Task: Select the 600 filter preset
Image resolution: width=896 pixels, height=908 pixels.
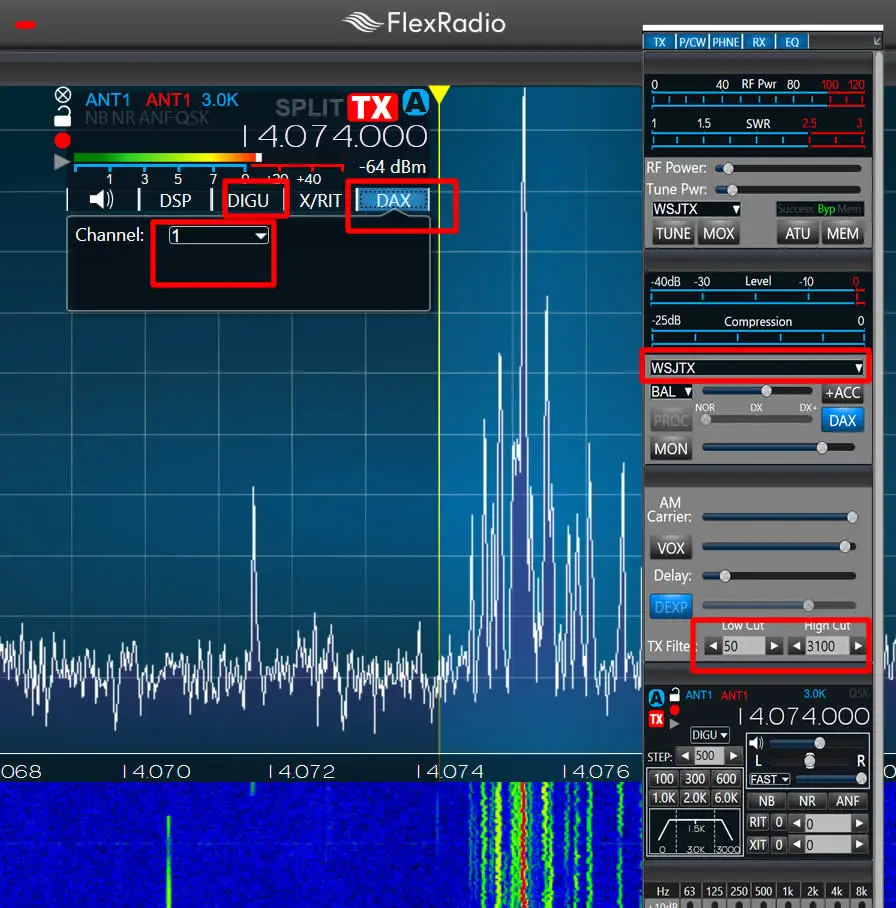Action: [x=726, y=779]
